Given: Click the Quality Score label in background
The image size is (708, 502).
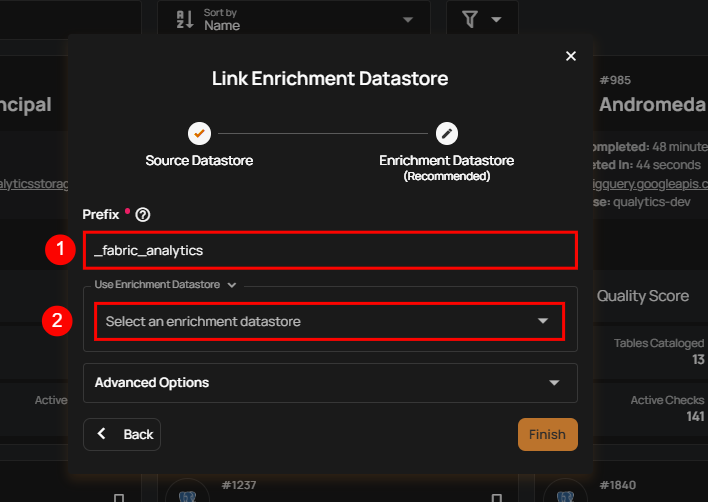Looking at the screenshot, I should click(x=643, y=296).
